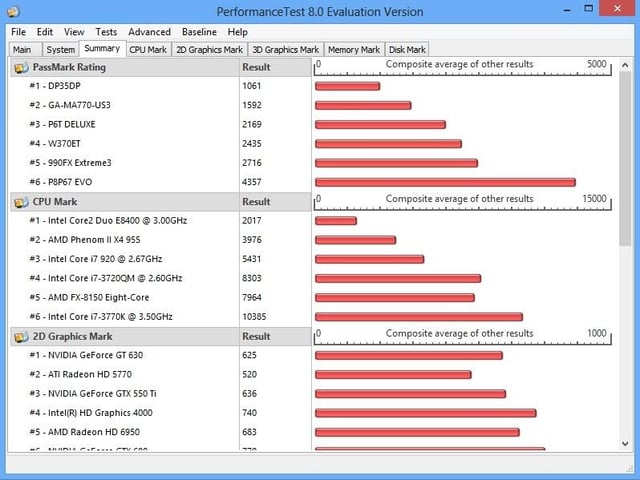Select the Summary tab
This screenshot has height=480, width=640.
(102, 49)
